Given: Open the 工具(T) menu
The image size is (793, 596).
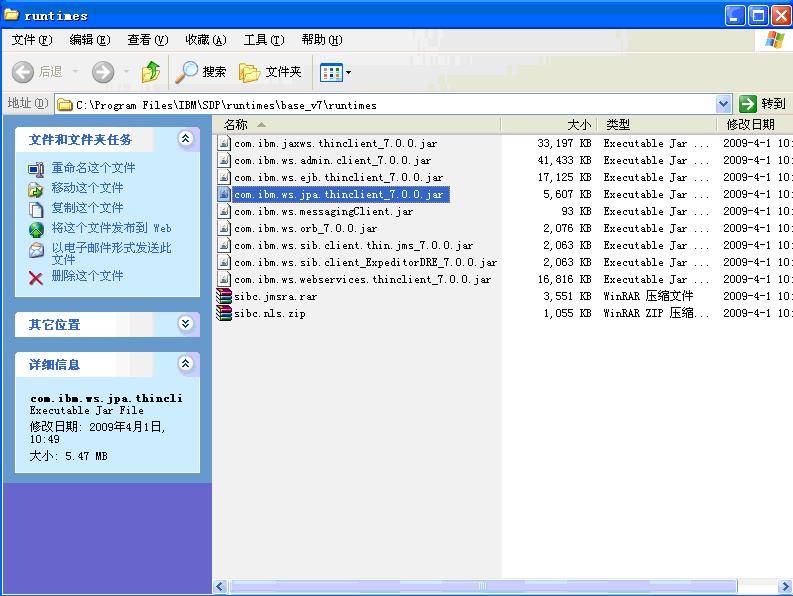Looking at the screenshot, I should [264, 39].
